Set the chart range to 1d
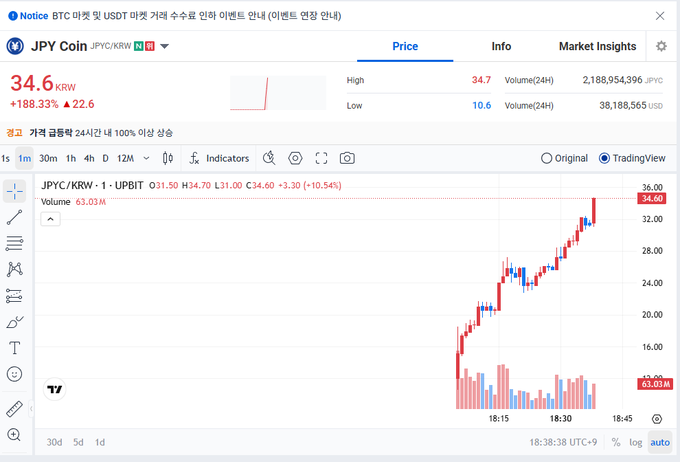The image size is (680, 462). 100,442
